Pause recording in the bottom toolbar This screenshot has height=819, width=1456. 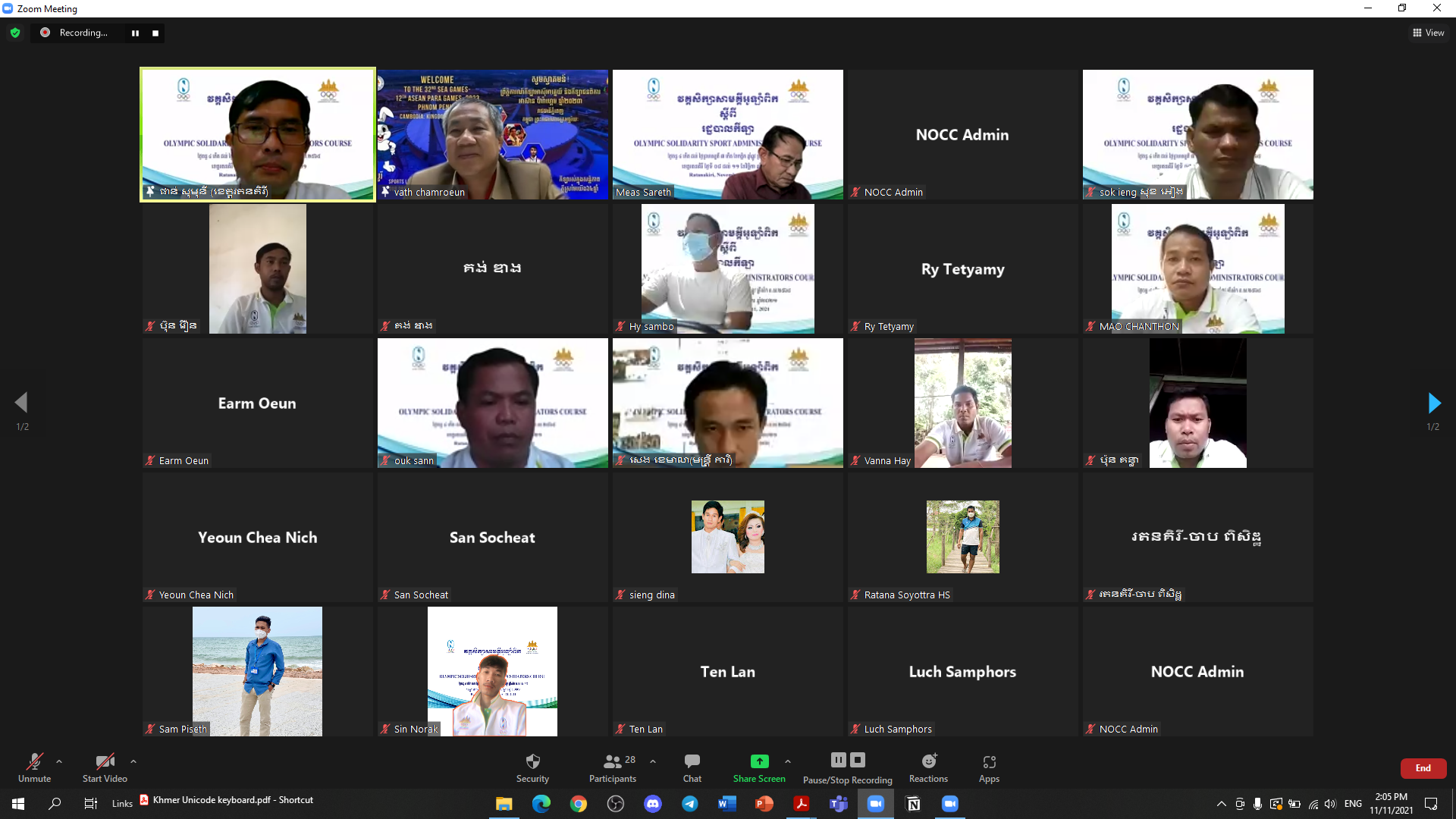(838, 760)
